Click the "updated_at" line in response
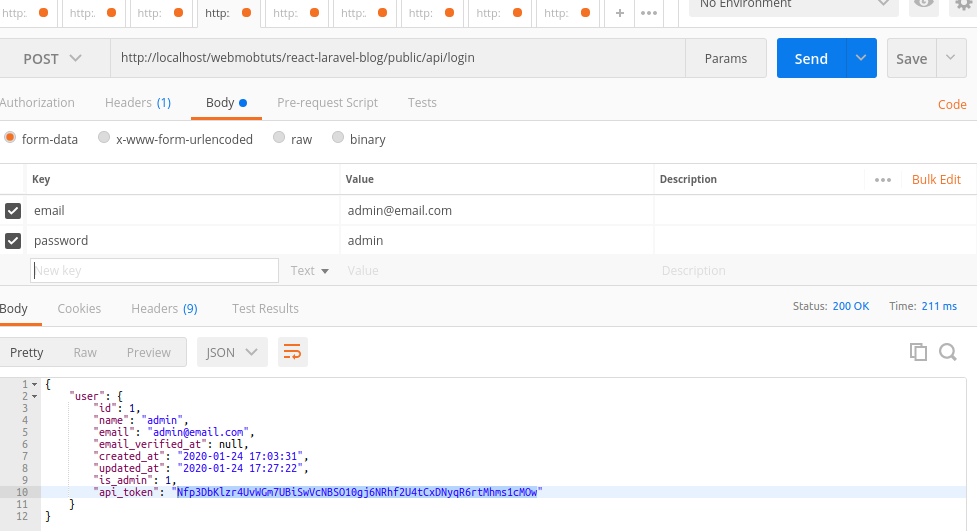The width and height of the screenshot is (977, 531). click(201, 468)
